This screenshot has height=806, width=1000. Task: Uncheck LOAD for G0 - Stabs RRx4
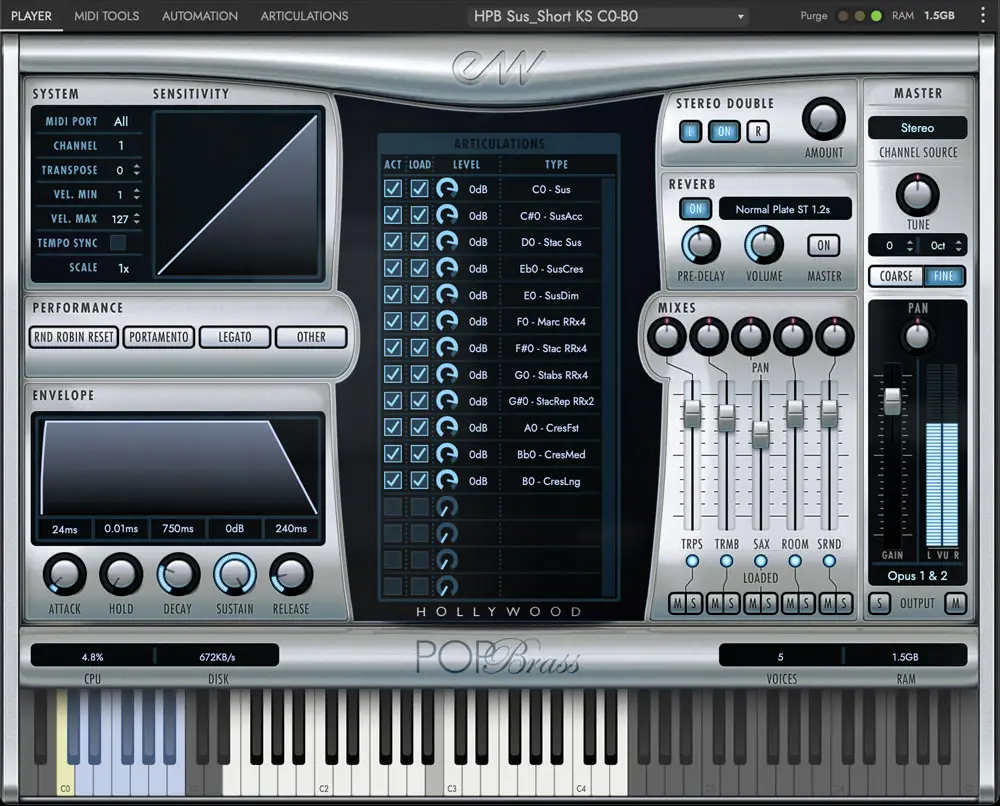419,374
